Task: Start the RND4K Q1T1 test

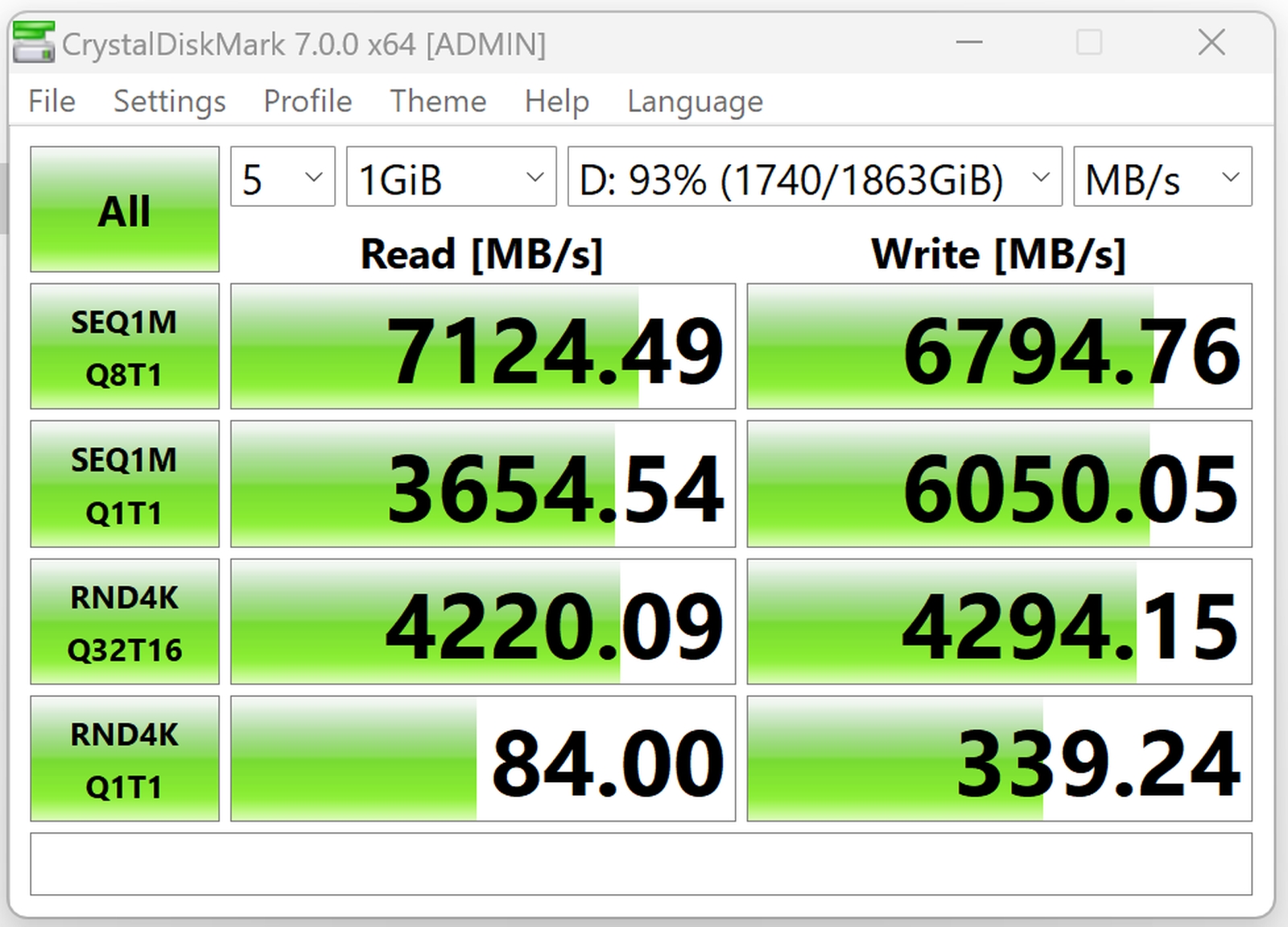Action: click(125, 759)
